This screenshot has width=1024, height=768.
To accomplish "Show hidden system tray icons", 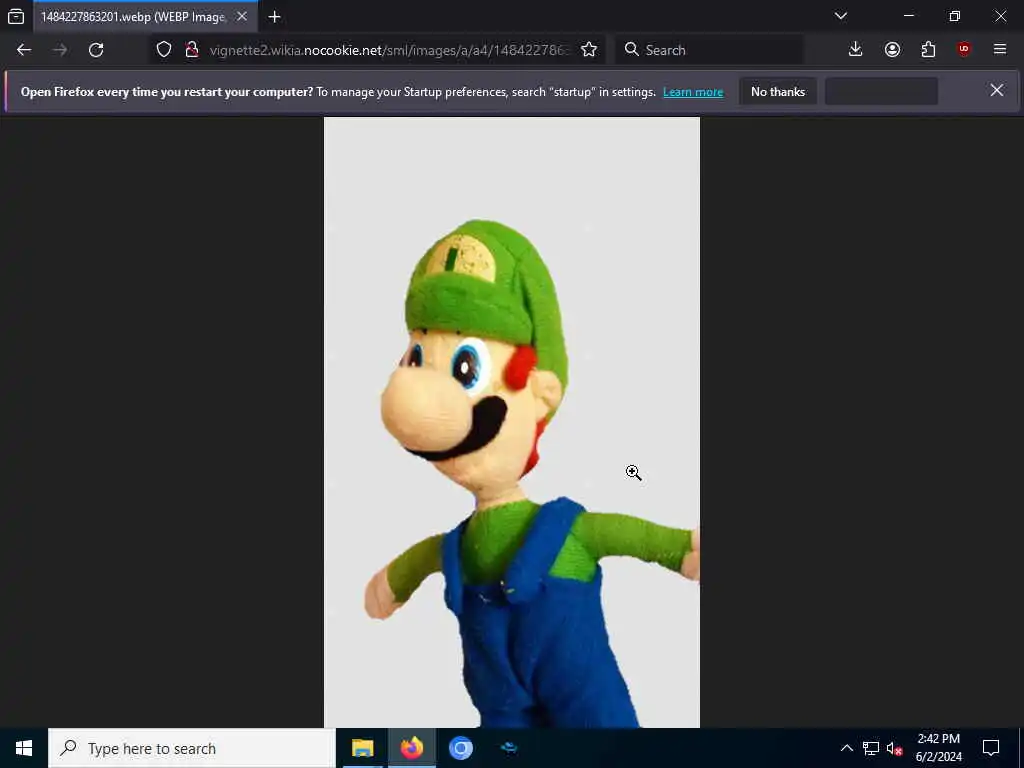I will pyautogui.click(x=846, y=748).
